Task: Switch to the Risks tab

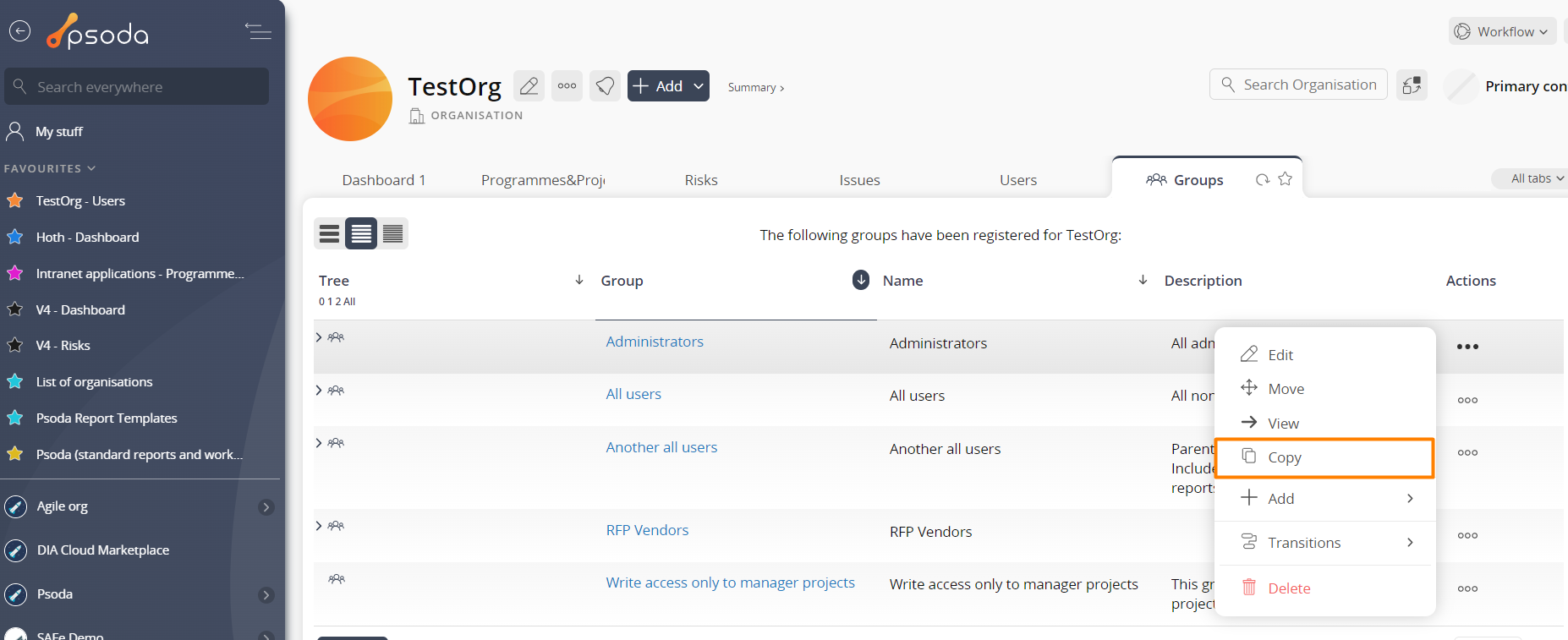Action: pyautogui.click(x=700, y=180)
